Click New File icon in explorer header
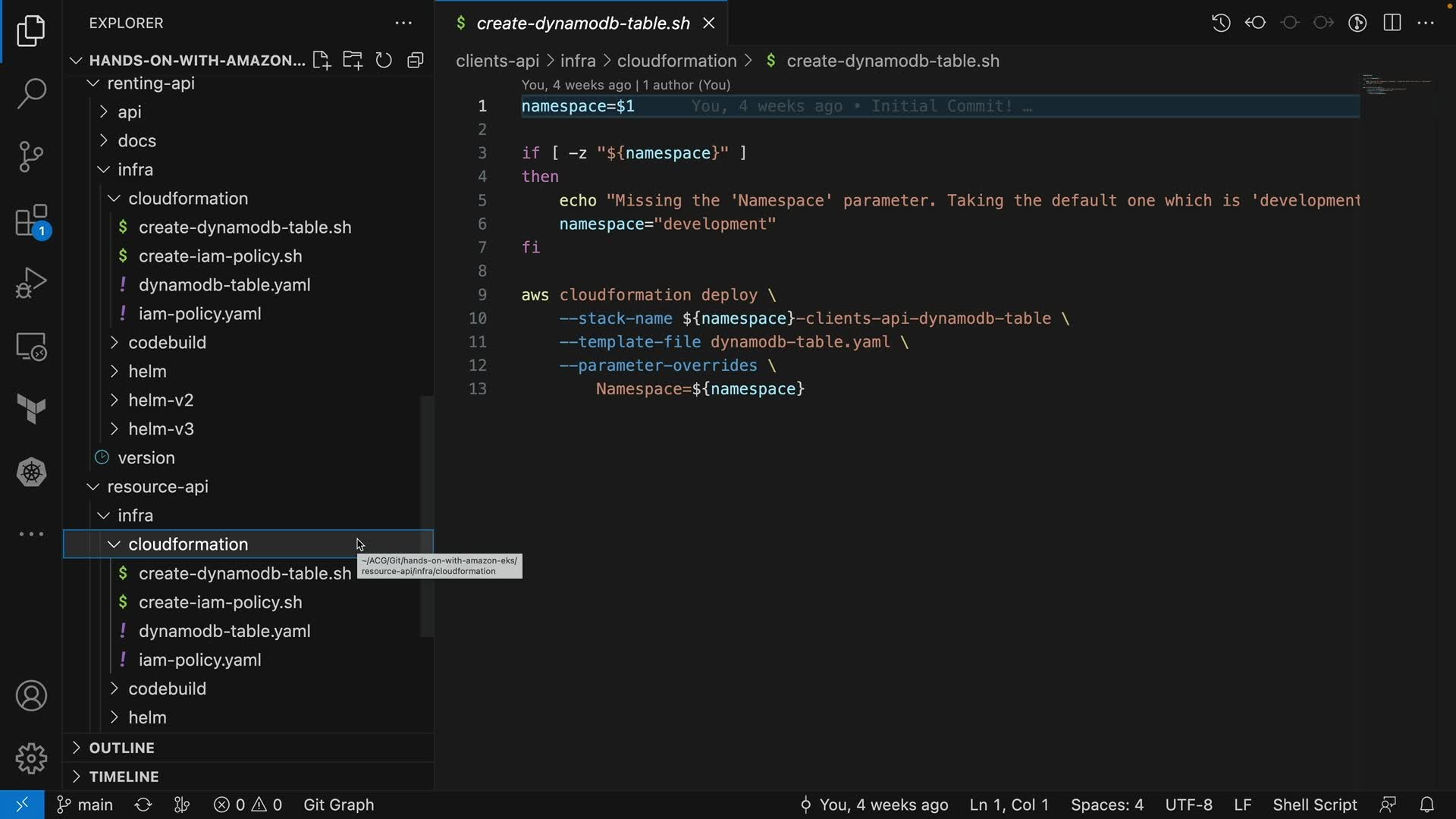1456x819 pixels. tap(322, 61)
